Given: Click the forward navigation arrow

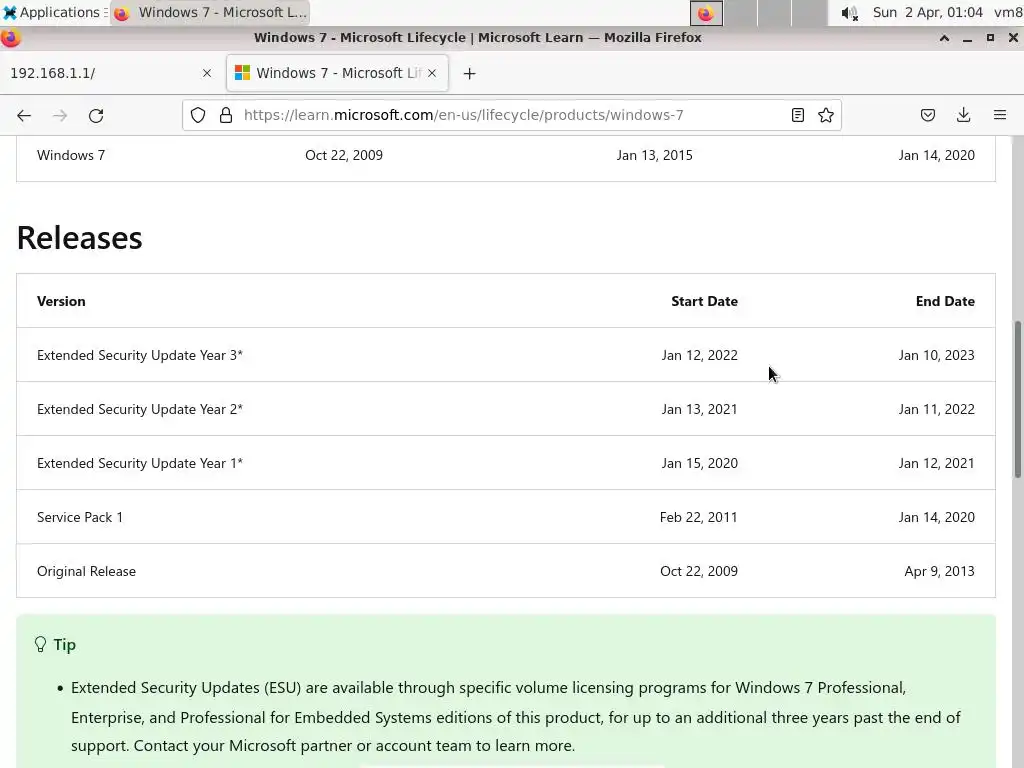Looking at the screenshot, I should (x=60, y=116).
